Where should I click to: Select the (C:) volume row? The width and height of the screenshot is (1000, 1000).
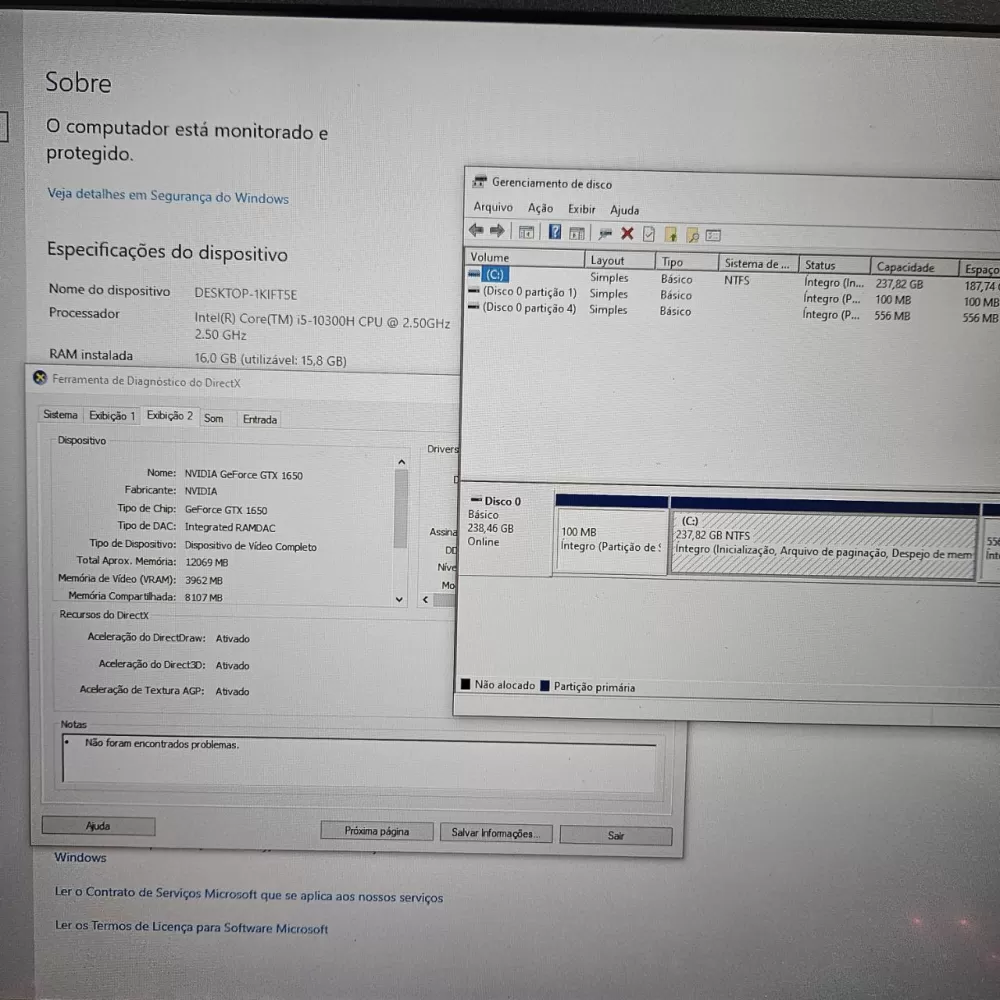[732, 279]
